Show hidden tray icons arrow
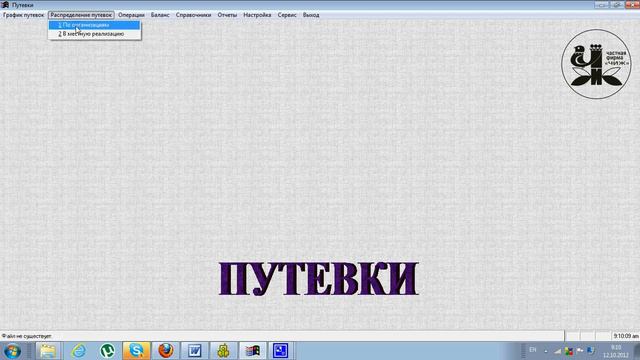This screenshot has height=360, width=640. click(546, 351)
